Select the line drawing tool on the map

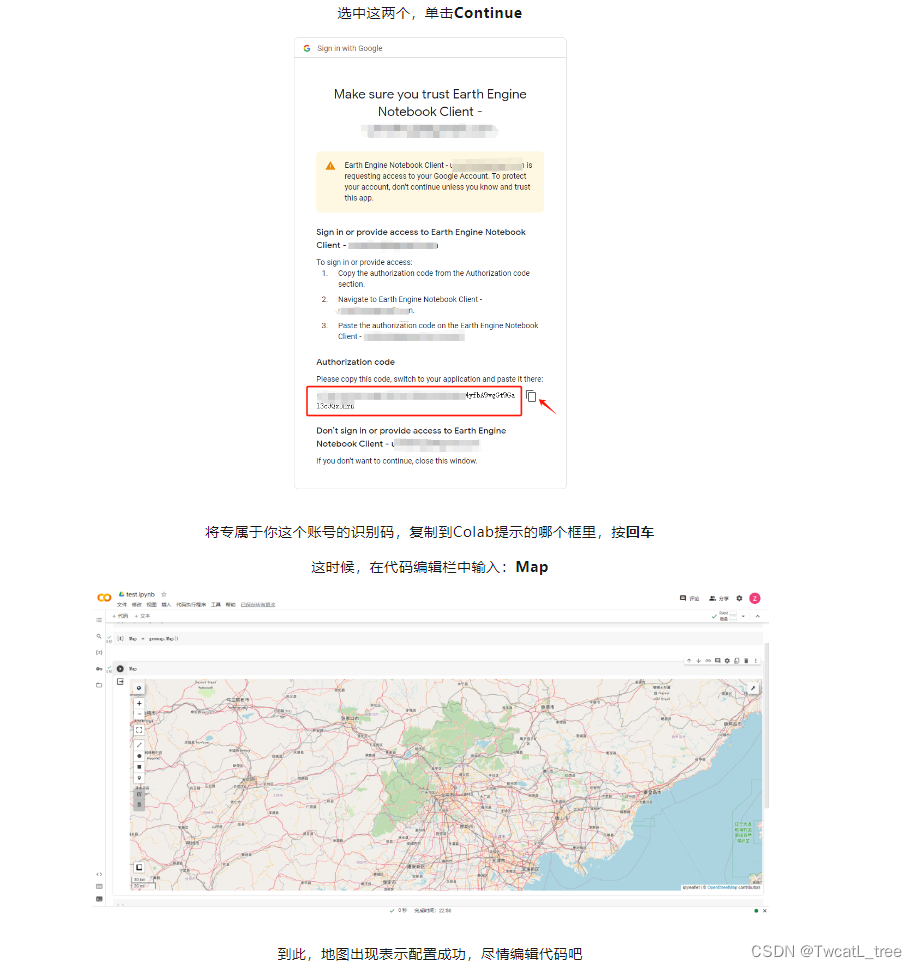pyautogui.click(x=139, y=743)
